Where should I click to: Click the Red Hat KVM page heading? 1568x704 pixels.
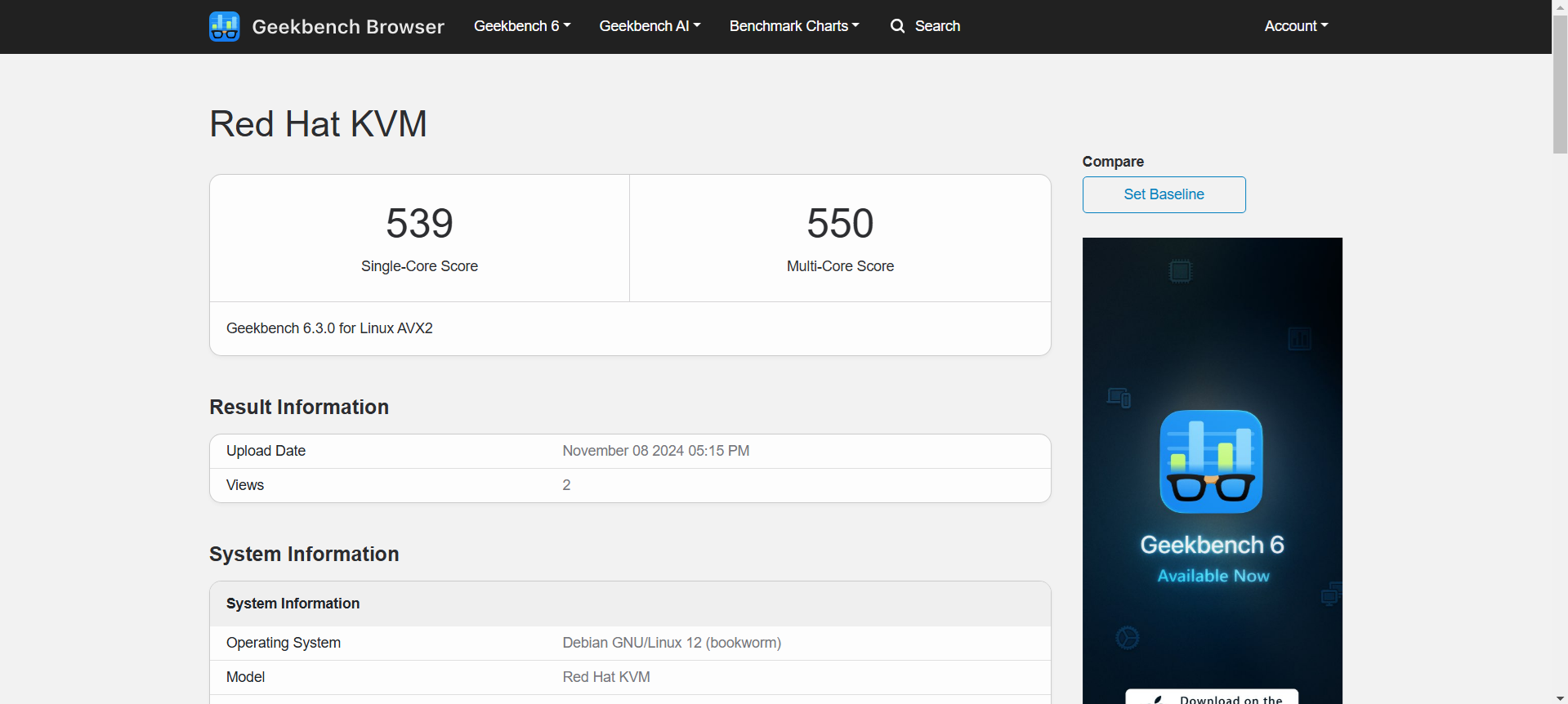(x=318, y=124)
